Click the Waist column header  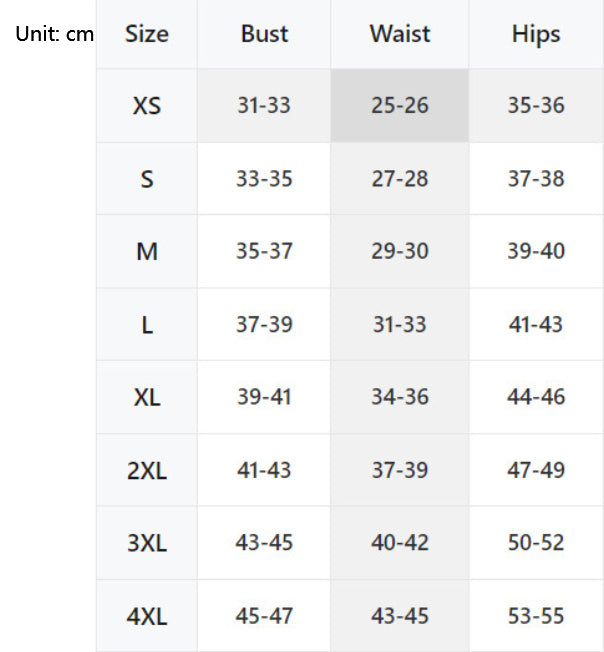click(x=399, y=34)
